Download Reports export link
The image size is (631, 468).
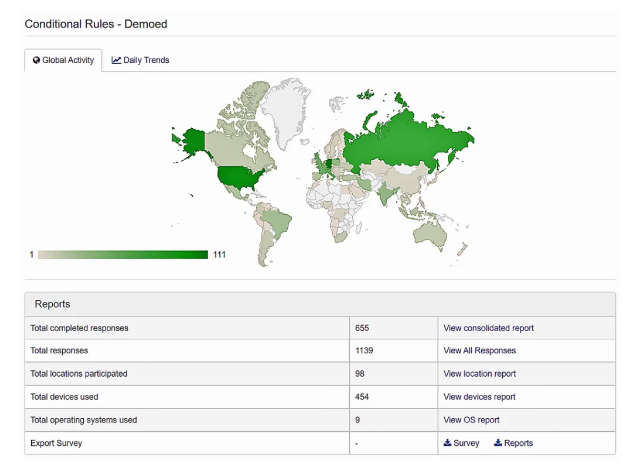click(513, 443)
